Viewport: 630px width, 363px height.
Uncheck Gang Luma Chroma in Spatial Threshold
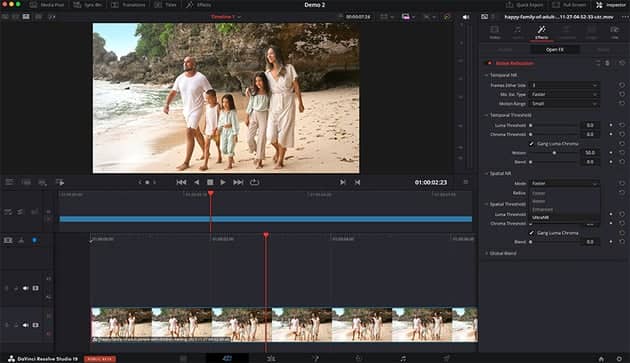[x=531, y=233]
